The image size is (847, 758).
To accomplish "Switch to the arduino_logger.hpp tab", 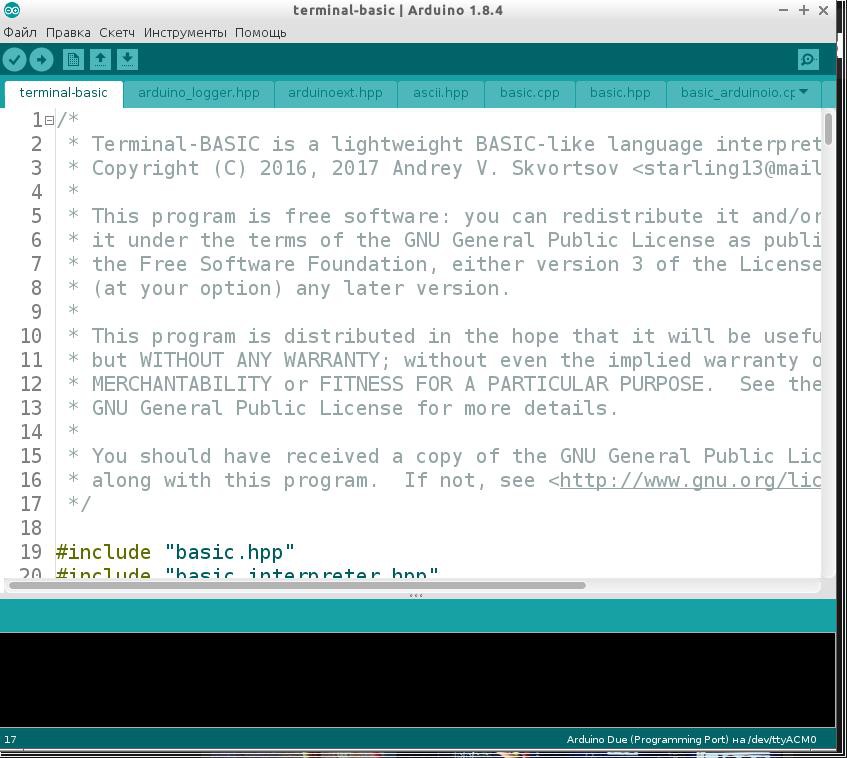I will (x=199, y=93).
